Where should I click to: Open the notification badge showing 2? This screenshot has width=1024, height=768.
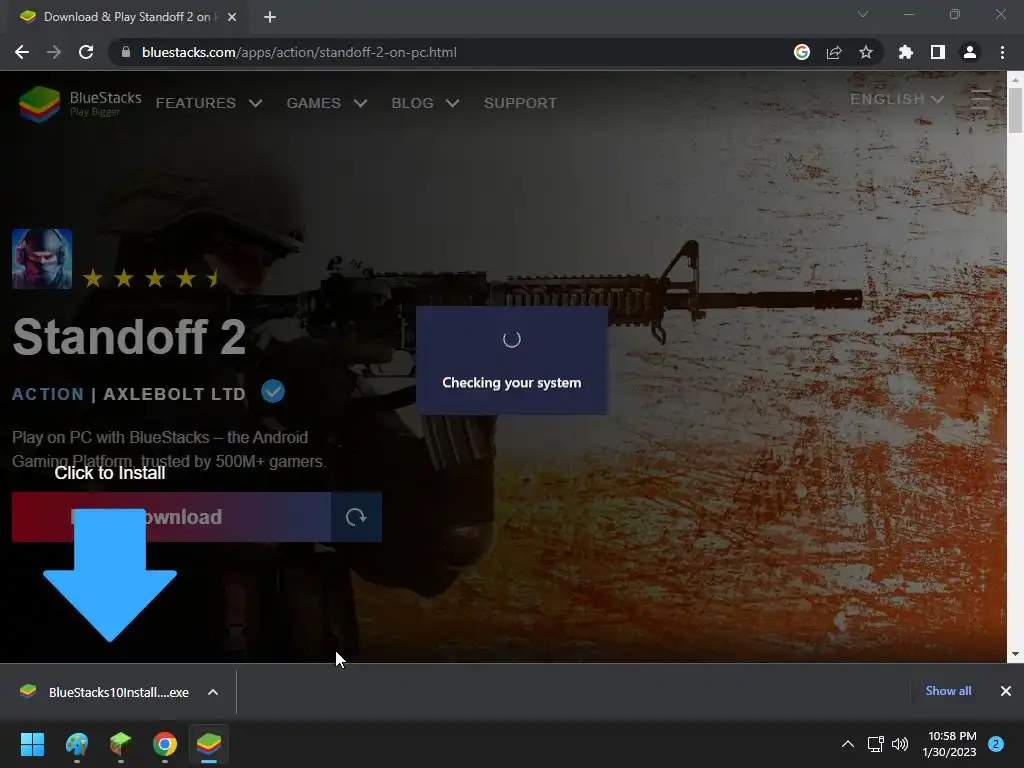pyautogui.click(x=996, y=744)
